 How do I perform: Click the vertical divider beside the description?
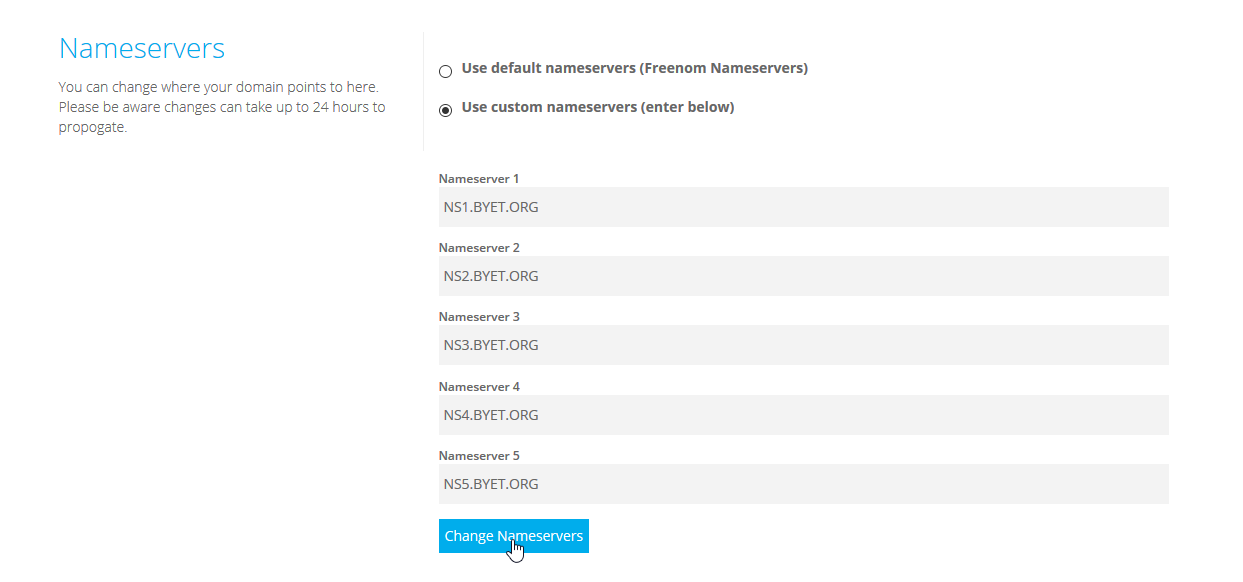click(x=424, y=92)
